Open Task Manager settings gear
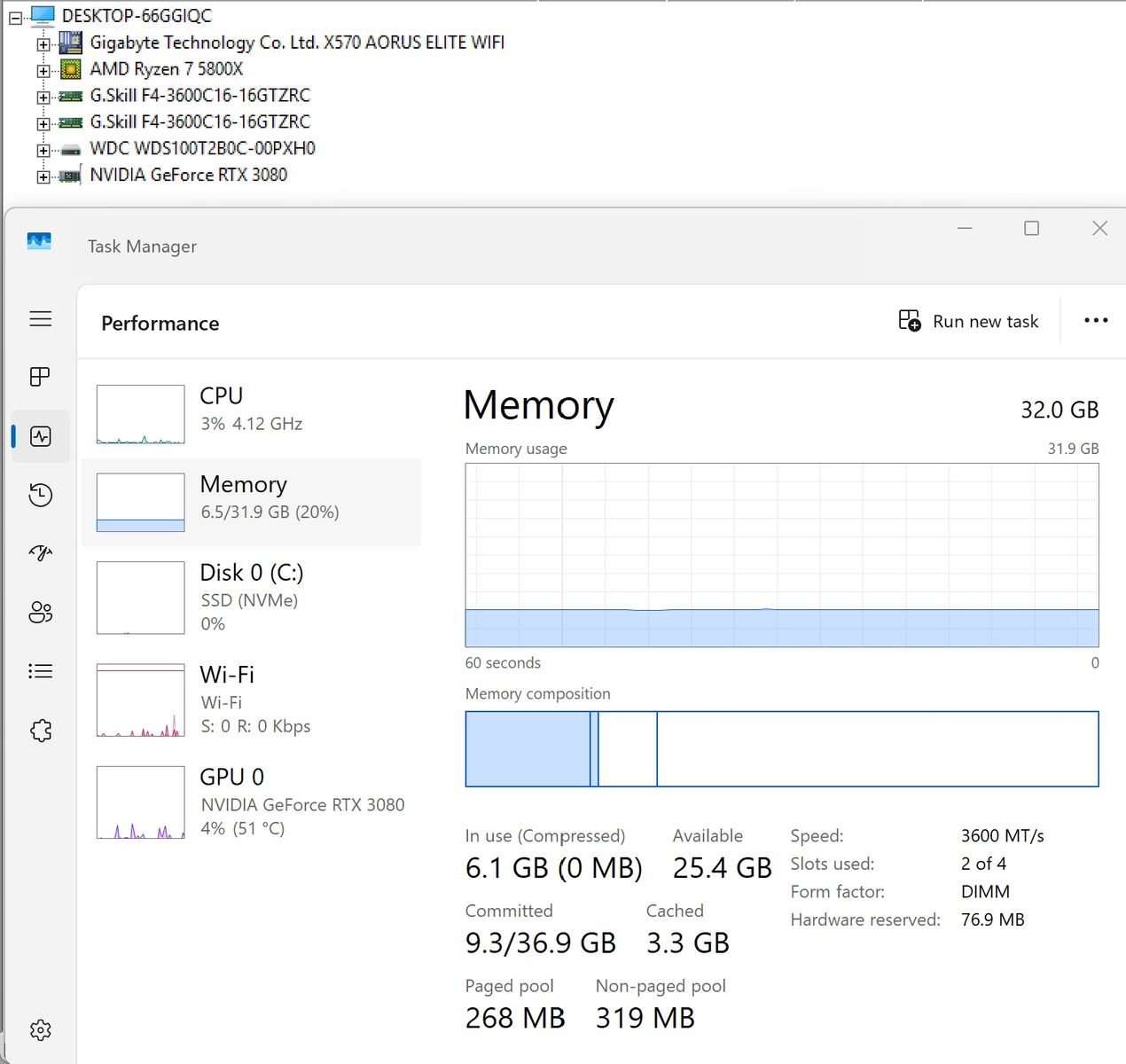This screenshot has width=1126, height=1064. (40, 1029)
